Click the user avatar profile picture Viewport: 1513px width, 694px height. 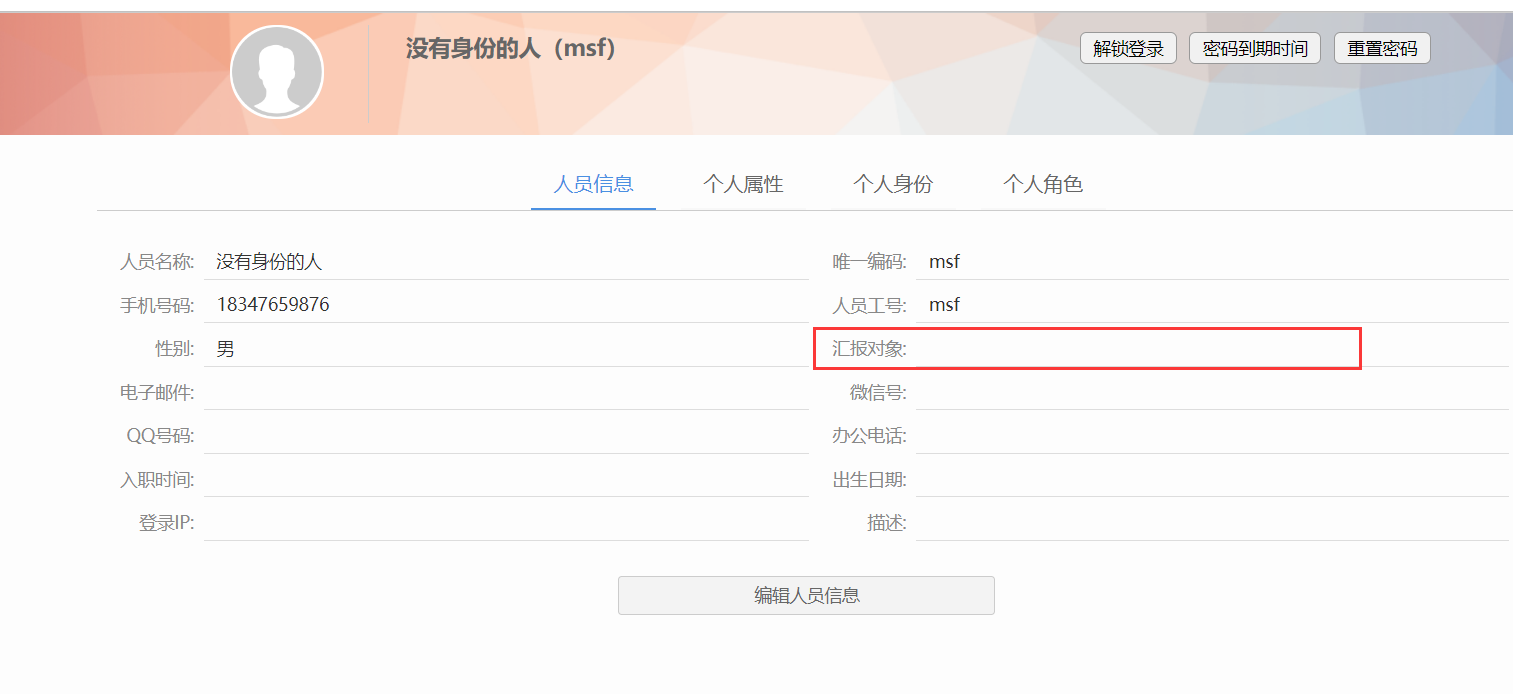point(277,72)
